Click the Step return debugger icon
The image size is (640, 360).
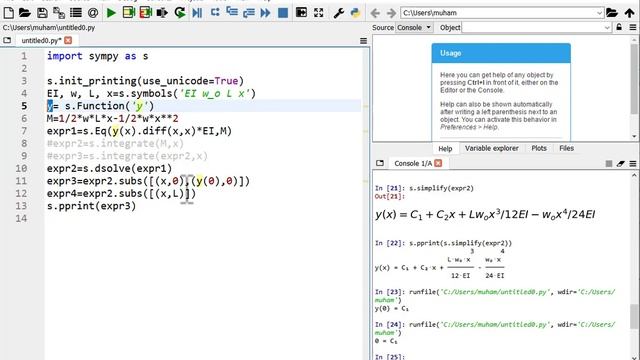249,13
